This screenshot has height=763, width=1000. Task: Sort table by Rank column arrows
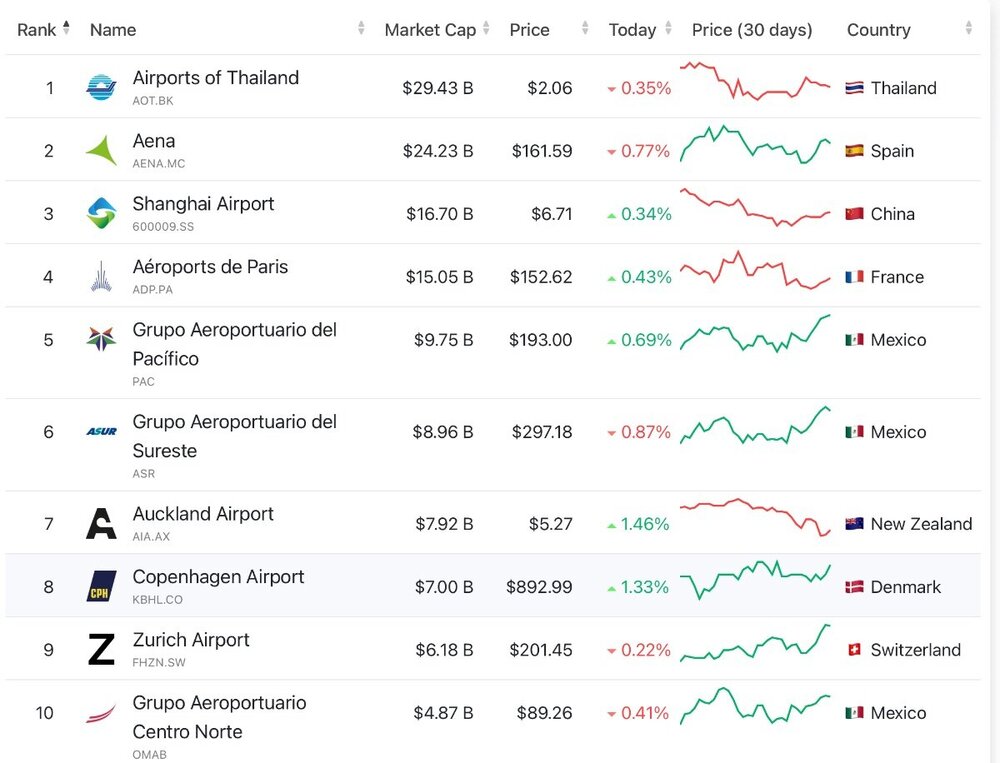[x=66, y=29]
